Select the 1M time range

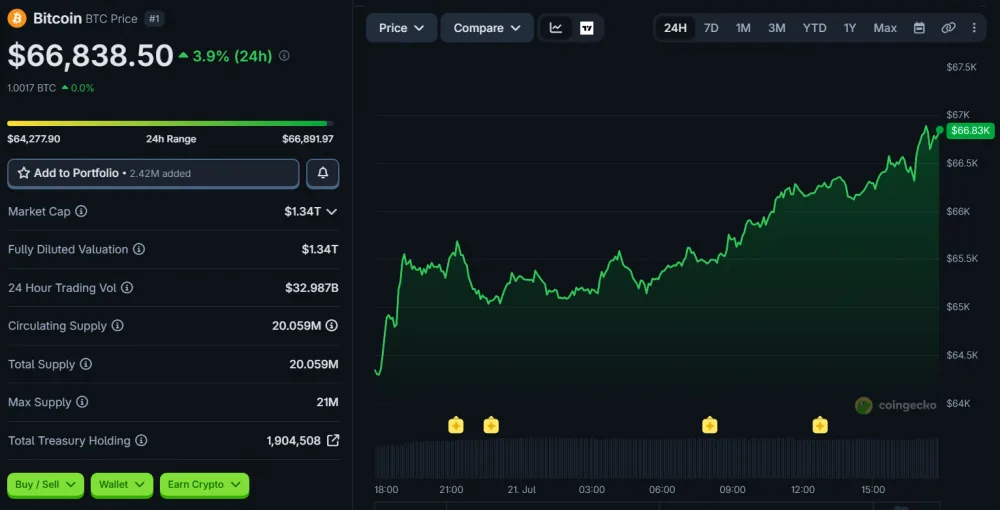coord(743,28)
